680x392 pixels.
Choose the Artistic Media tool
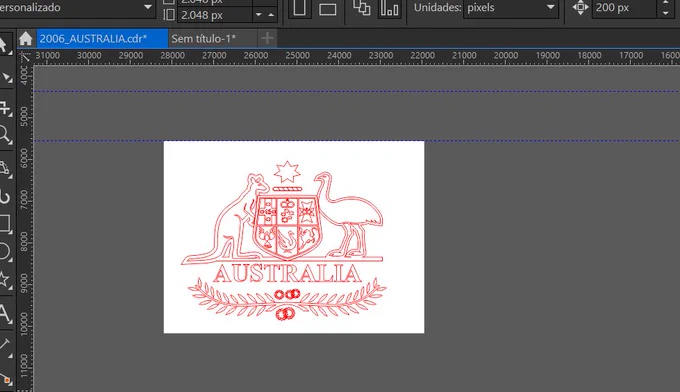pyautogui.click(x=5, y=196)
